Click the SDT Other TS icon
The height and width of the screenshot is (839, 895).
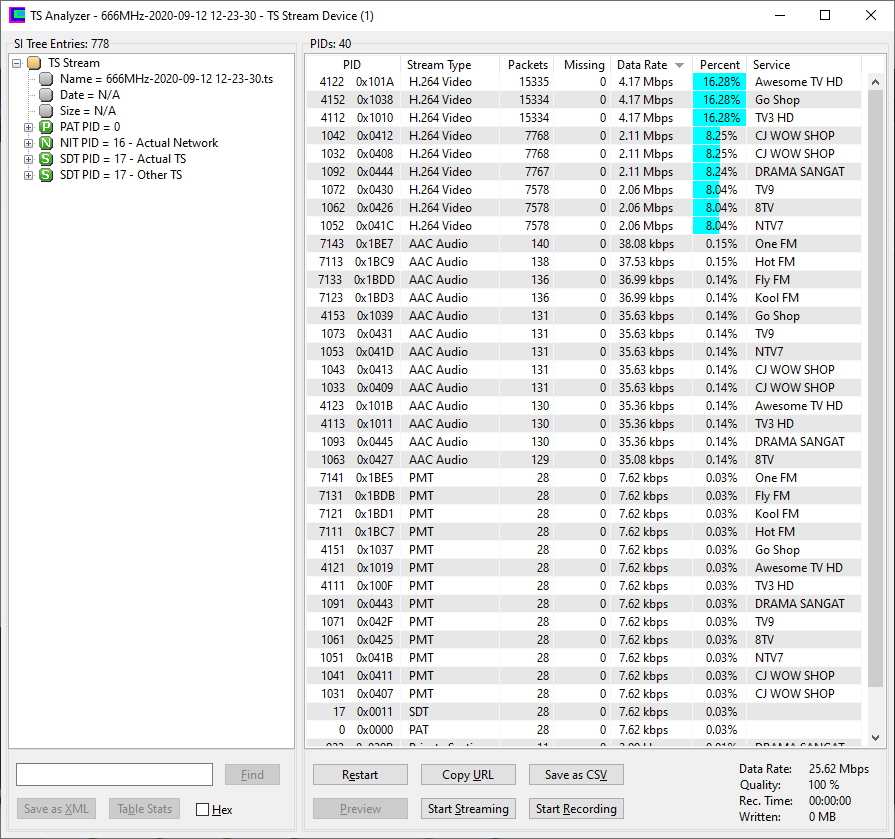click(46, 175)
